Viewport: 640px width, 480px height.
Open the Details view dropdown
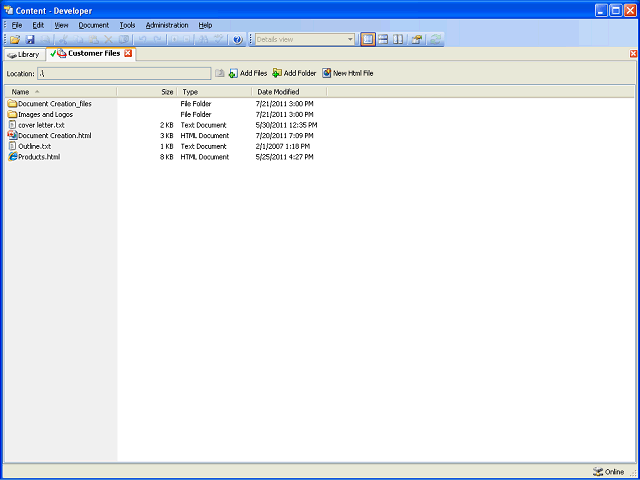350,40
